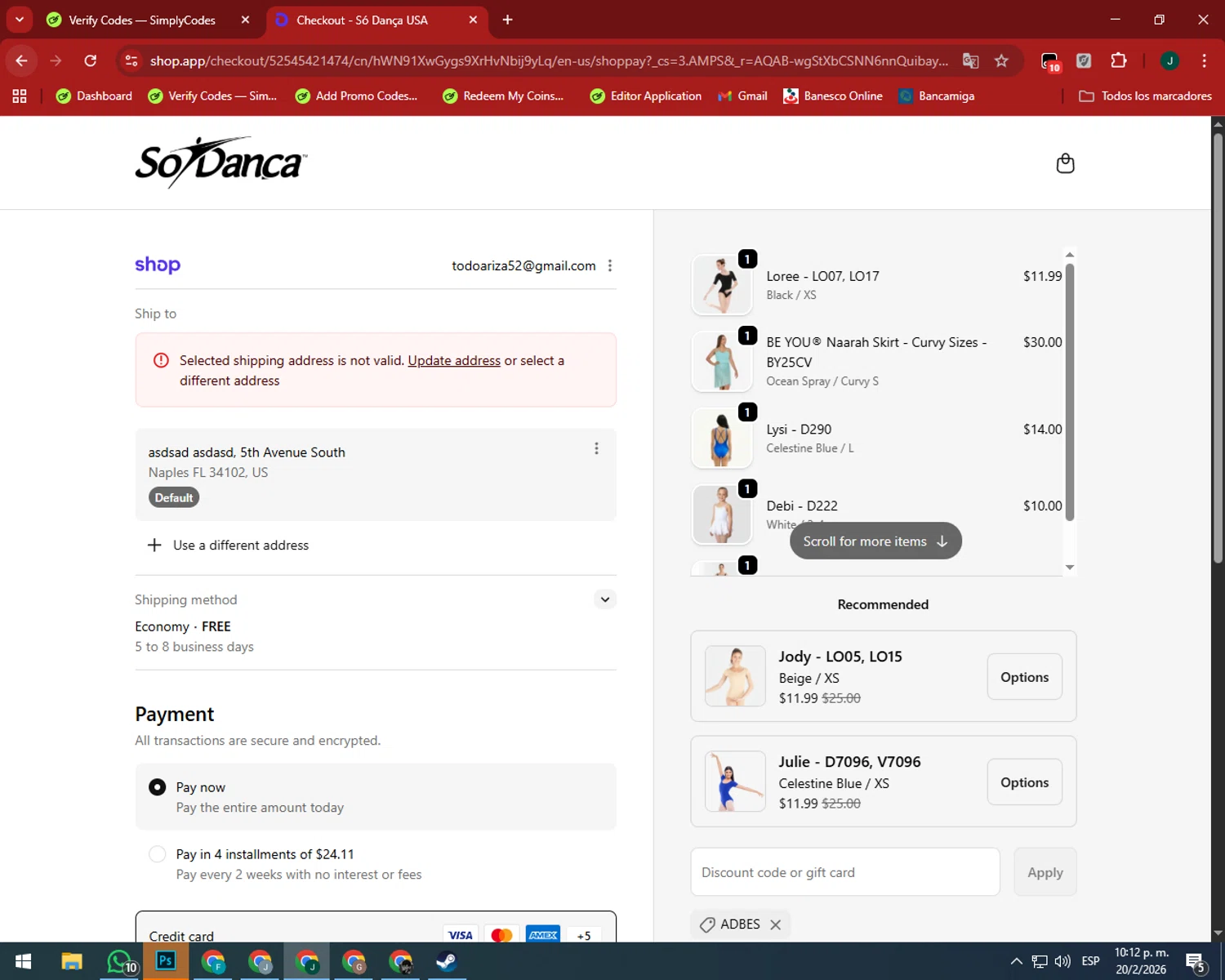Click the So Danca logo

coord(220,163)
